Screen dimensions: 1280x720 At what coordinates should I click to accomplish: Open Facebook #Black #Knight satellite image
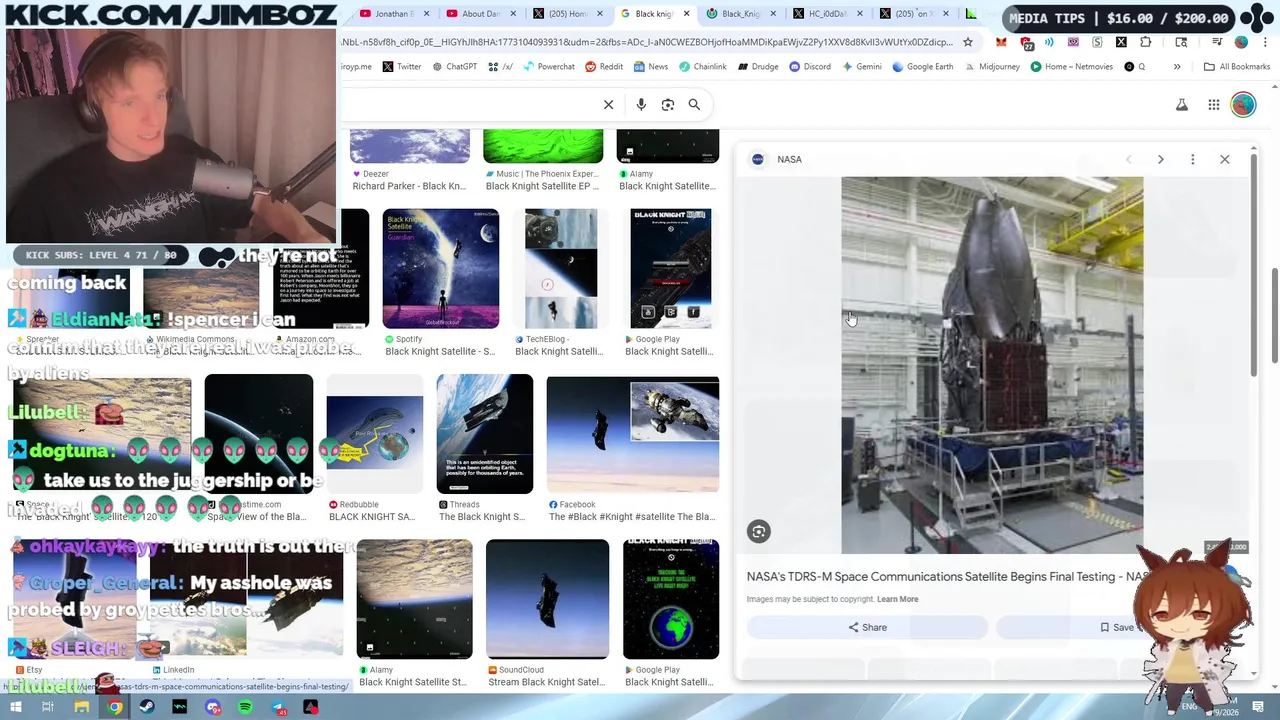pos(632,434)
